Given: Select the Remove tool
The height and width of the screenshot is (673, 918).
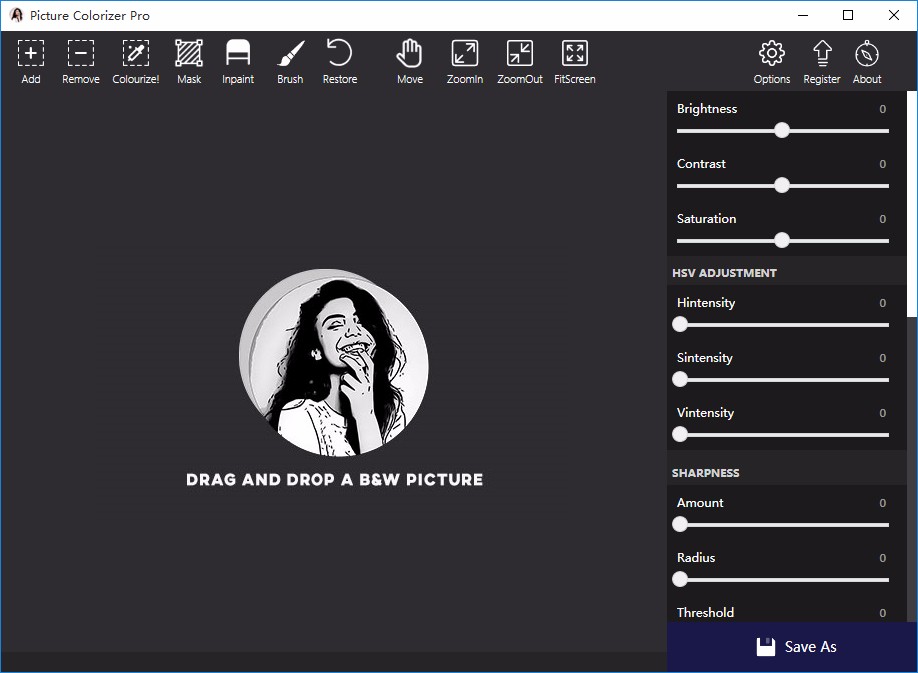Looking at the screenshot, I should (x=81, y=54).
